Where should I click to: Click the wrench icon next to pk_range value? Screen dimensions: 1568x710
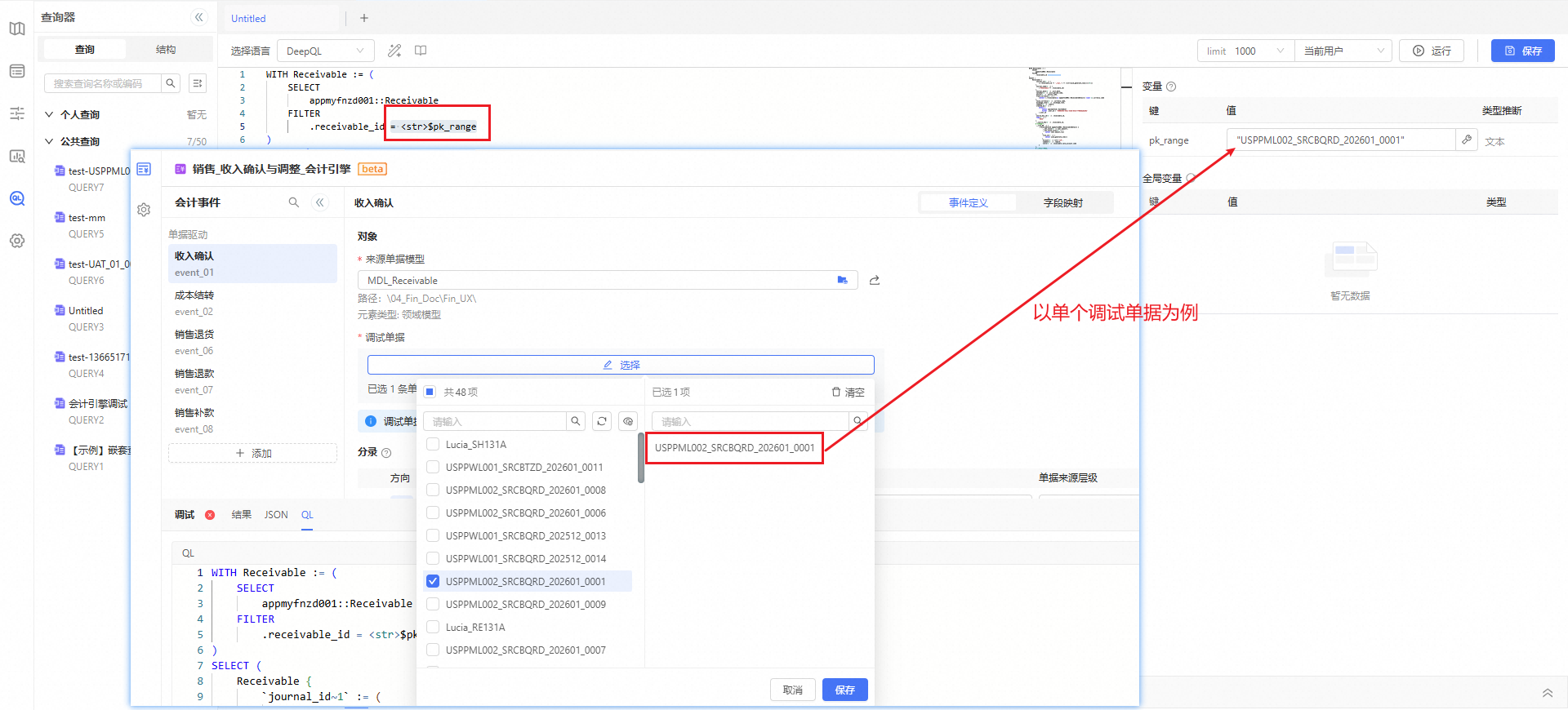coord(1467,140)
